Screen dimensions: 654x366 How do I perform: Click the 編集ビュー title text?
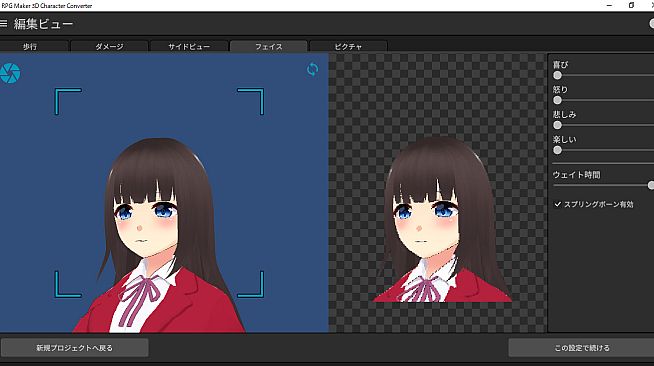tap(43, 24)
